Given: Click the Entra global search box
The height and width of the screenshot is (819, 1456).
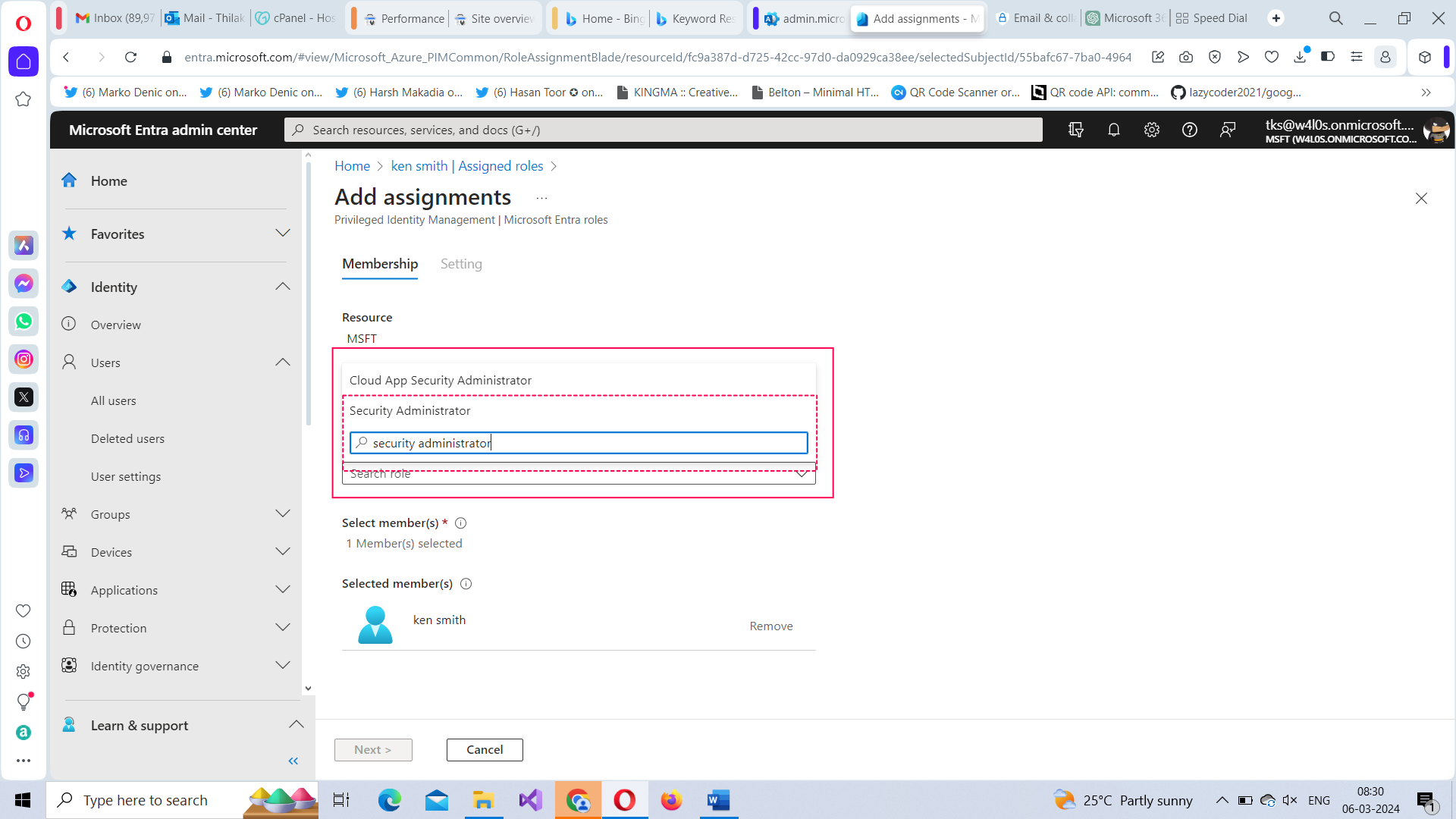Looking at the screenshot, I should pos(664,130).
